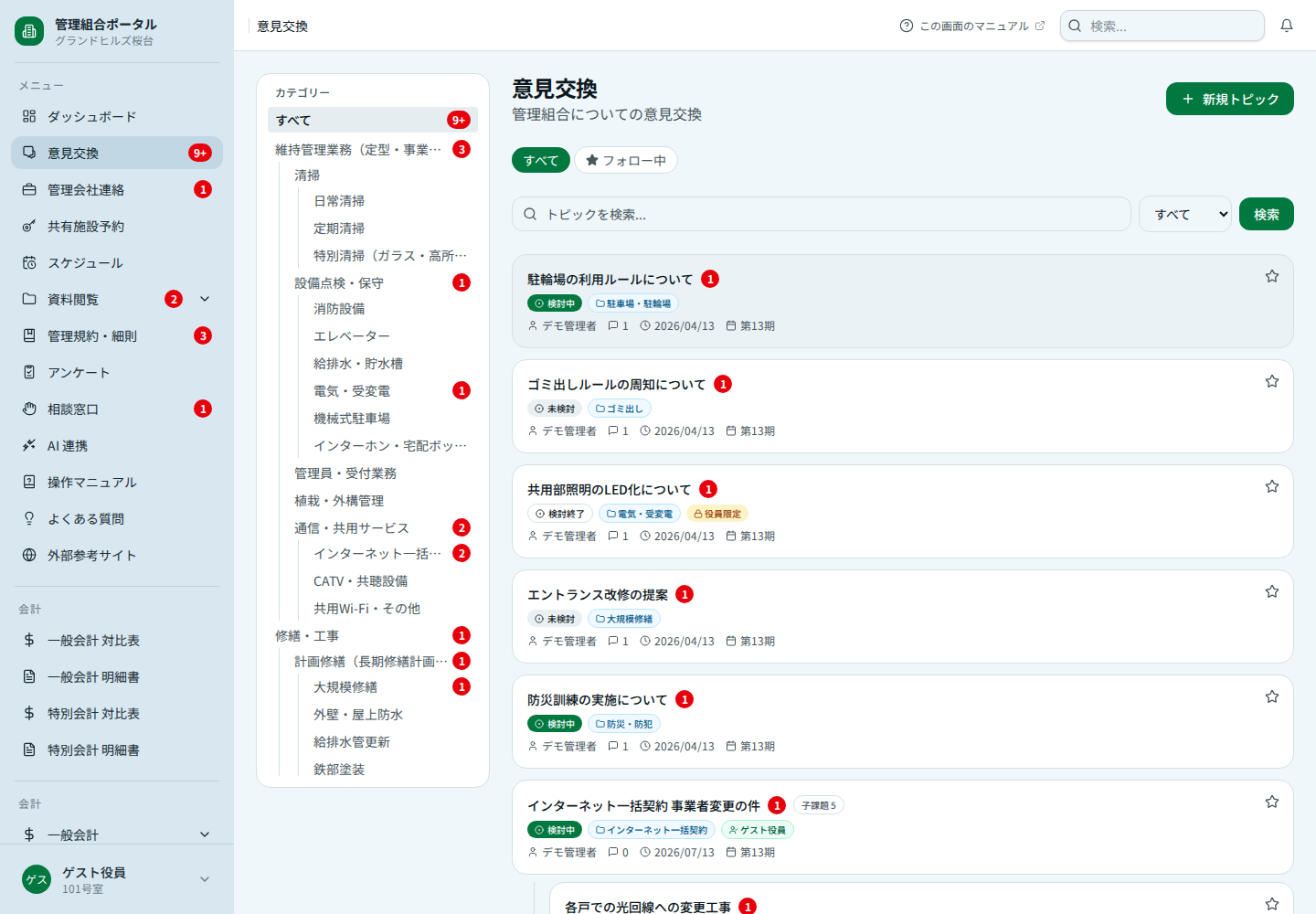Click the green 検索 button
This screenshot has width=1316, height=914.
1267,214
